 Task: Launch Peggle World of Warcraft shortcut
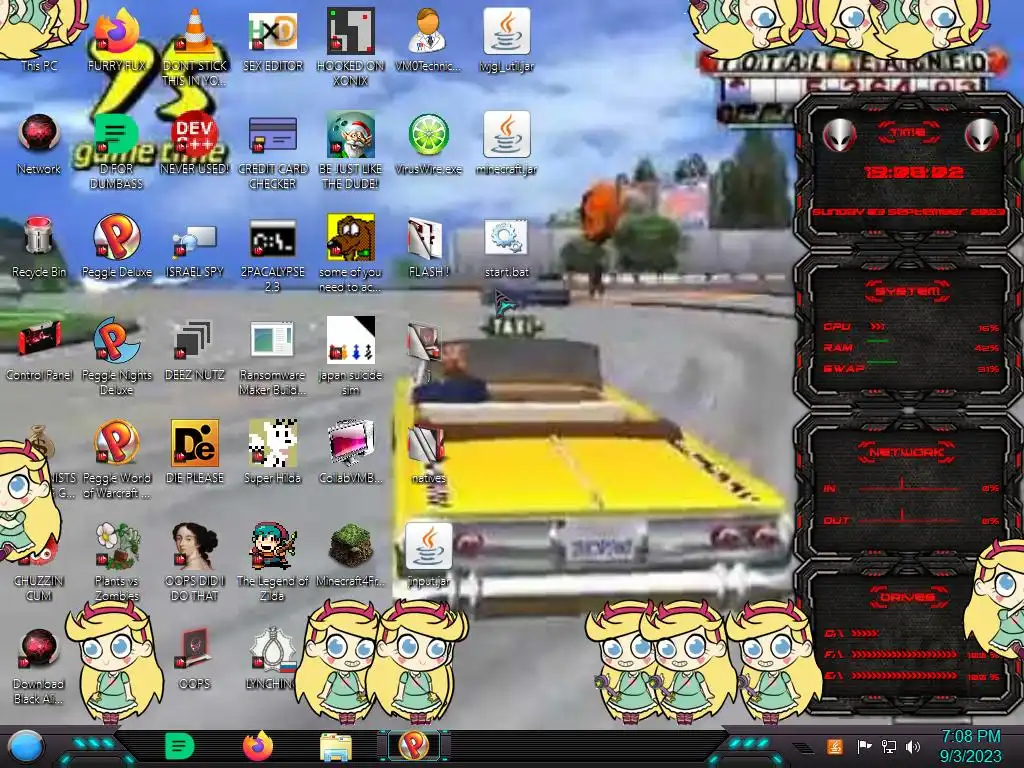pyautogui.click(x=116, y=460)
